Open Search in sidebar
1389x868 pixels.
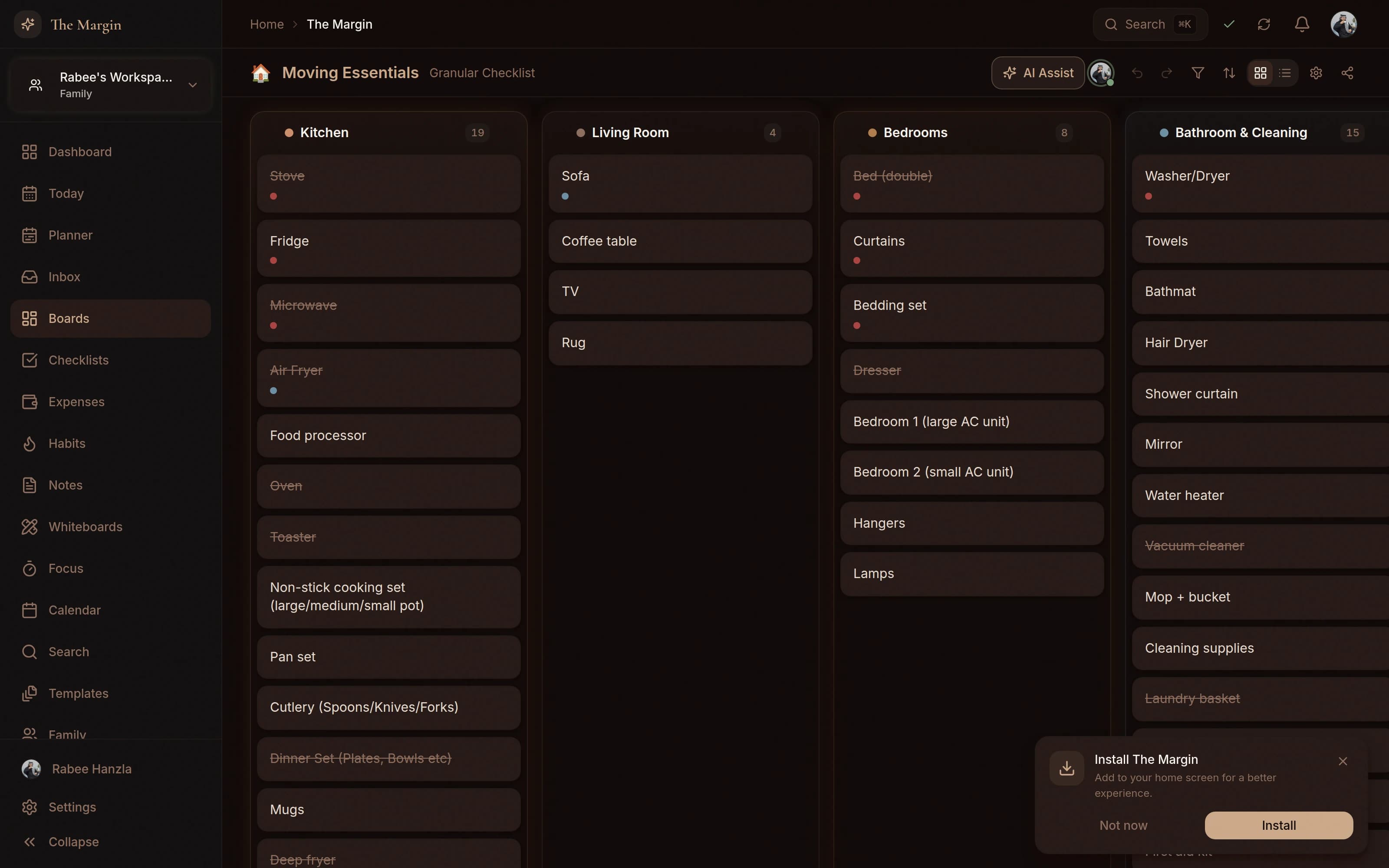(x=110, y=651)
